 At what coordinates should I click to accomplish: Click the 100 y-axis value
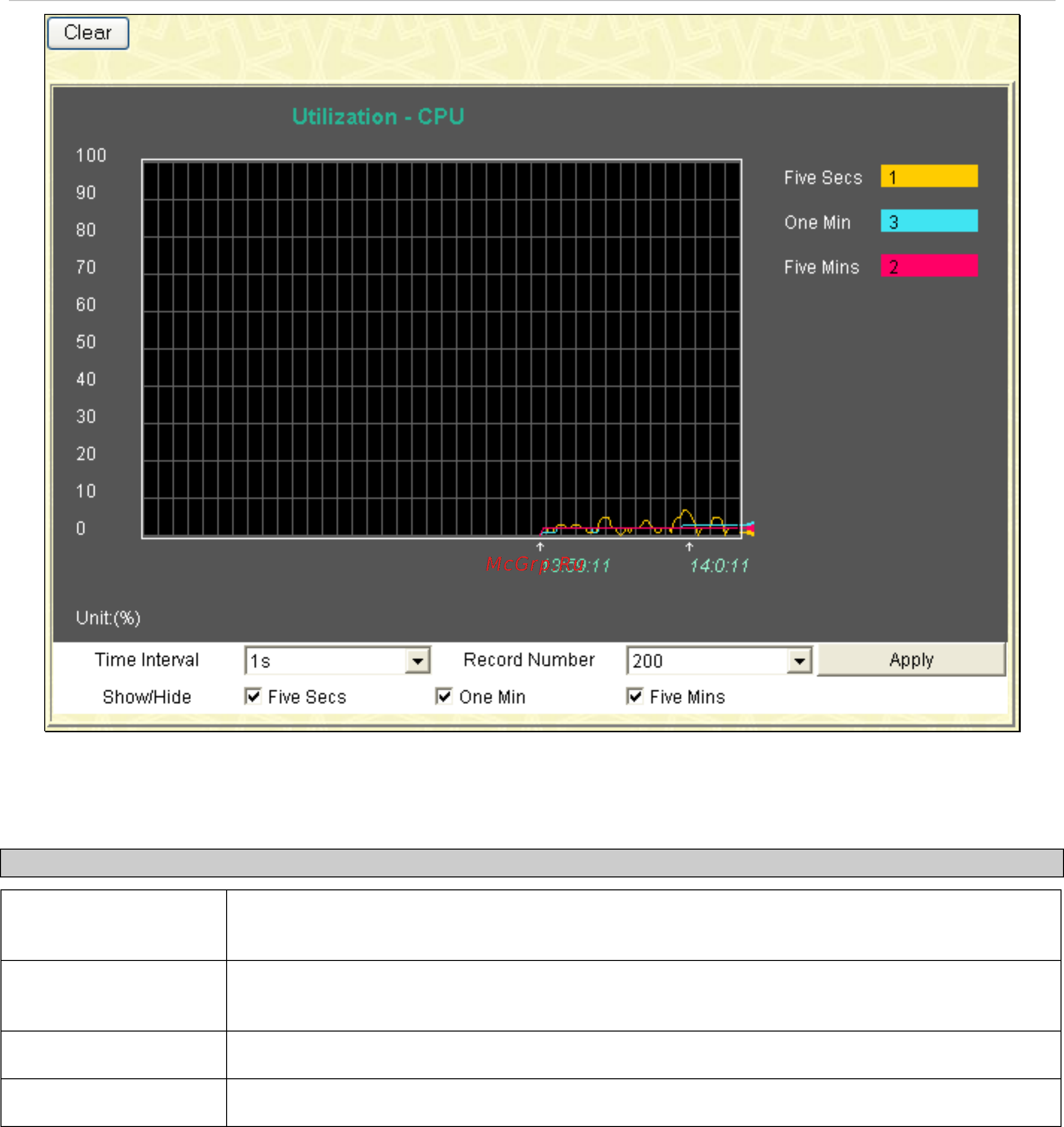pos(91,156)
